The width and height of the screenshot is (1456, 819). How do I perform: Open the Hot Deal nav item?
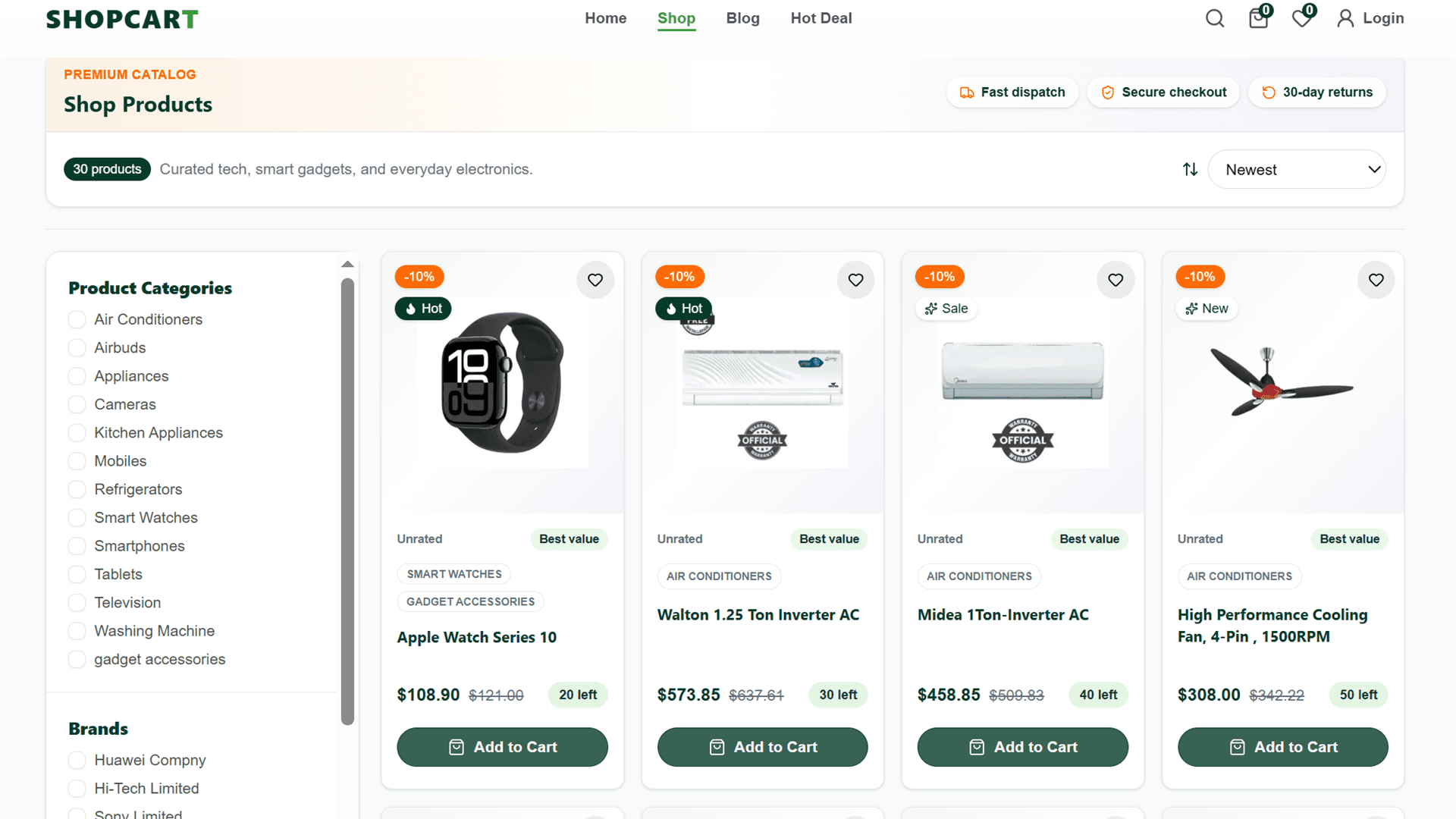(821, 18)
